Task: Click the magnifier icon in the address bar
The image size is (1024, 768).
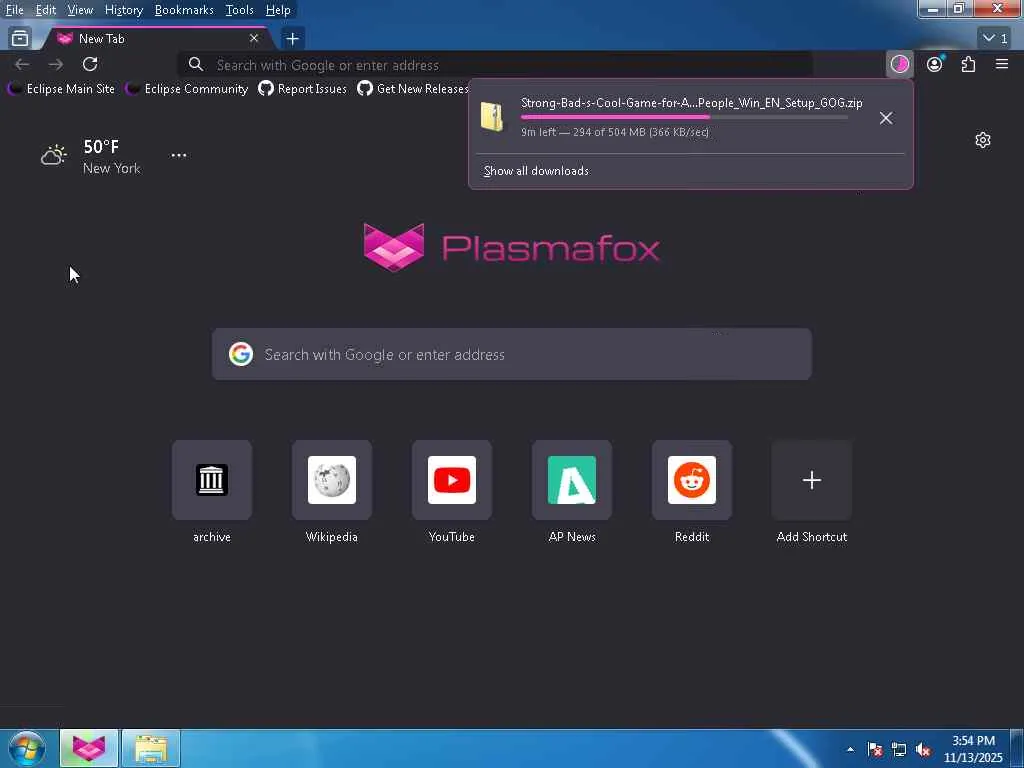Action: (x=195, y=64)
